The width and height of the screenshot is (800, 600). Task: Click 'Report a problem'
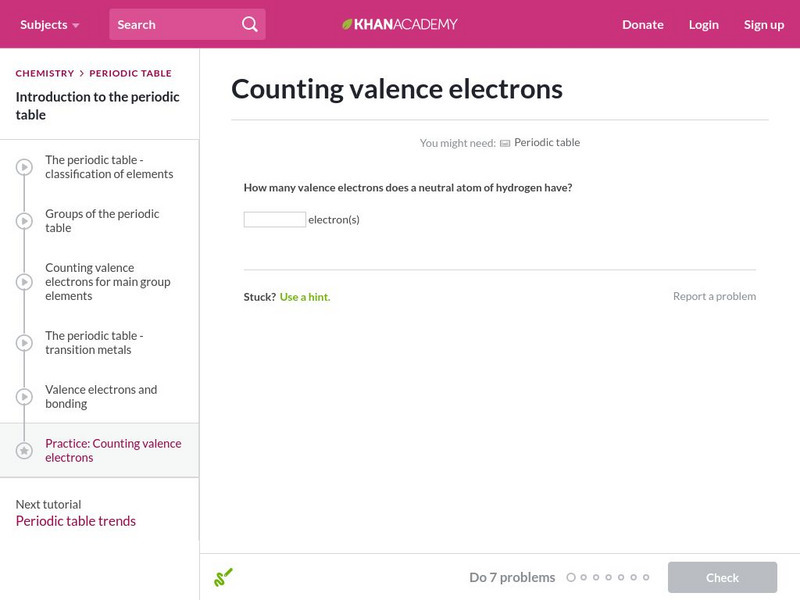pyautogui.click(x=715, y=296)
